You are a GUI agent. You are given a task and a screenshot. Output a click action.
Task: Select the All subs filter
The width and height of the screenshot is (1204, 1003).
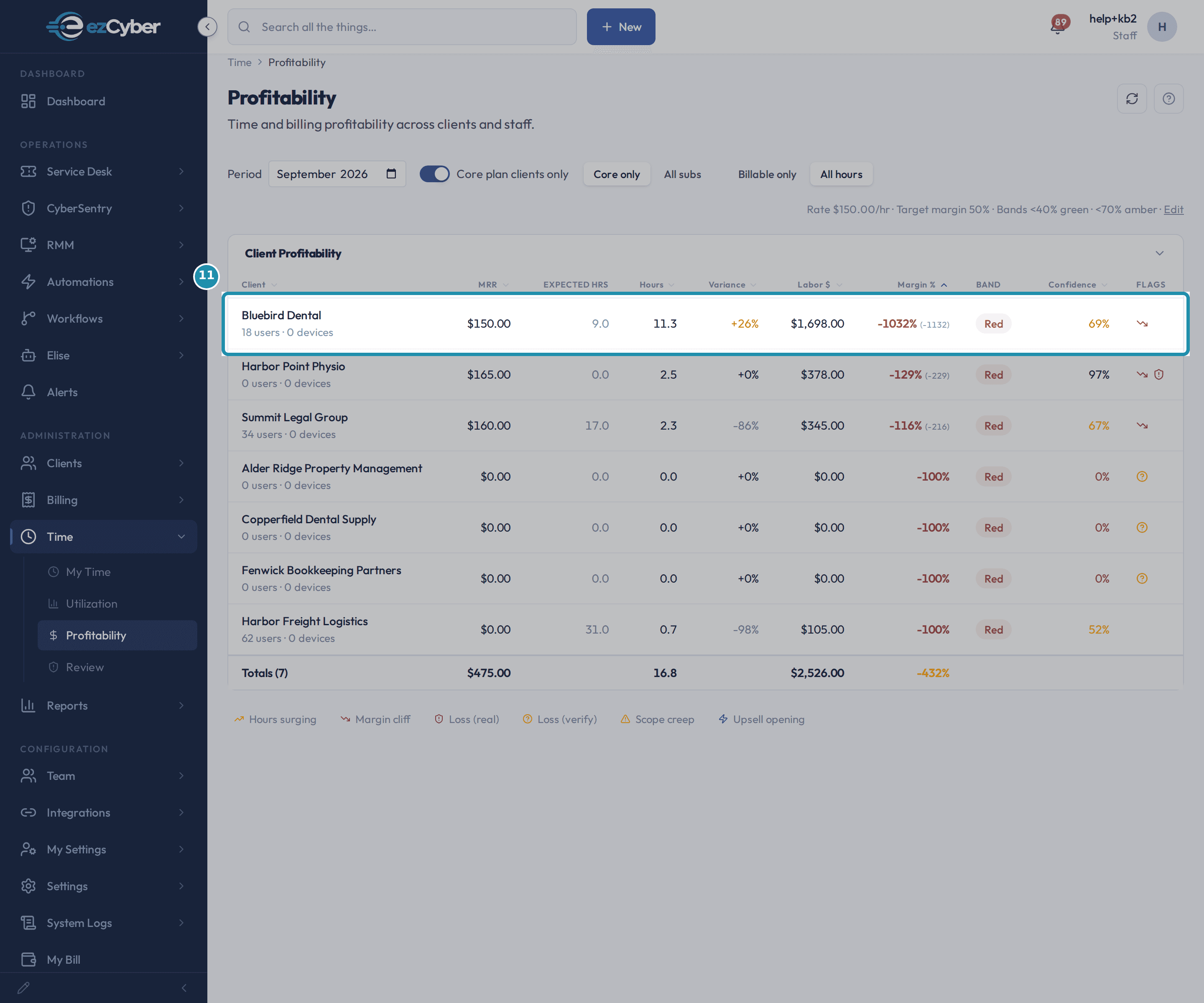[682, 174]
